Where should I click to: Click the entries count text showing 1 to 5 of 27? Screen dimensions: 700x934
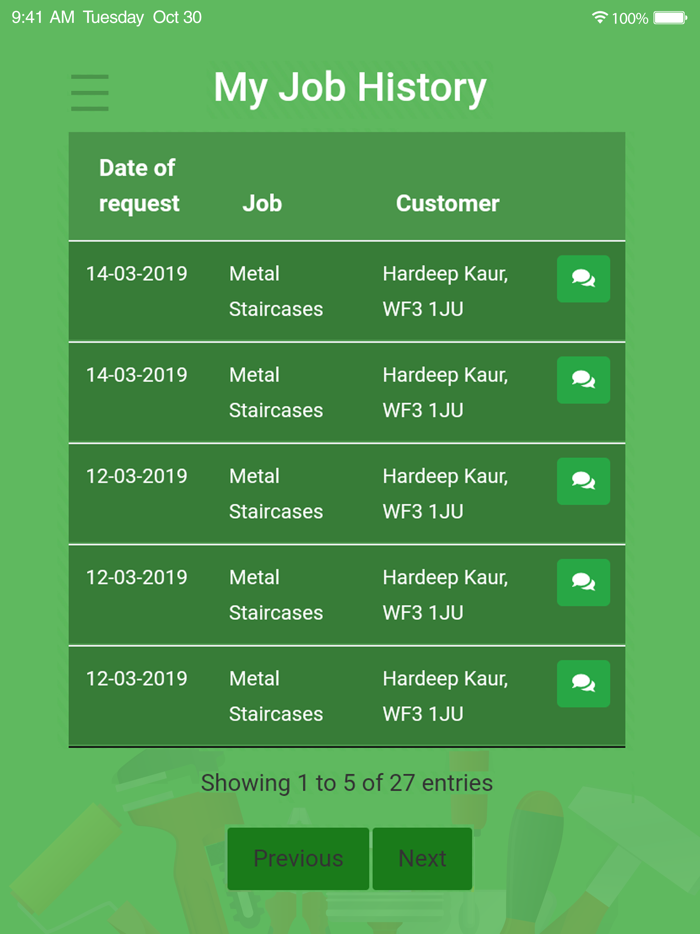coord(346,783)
